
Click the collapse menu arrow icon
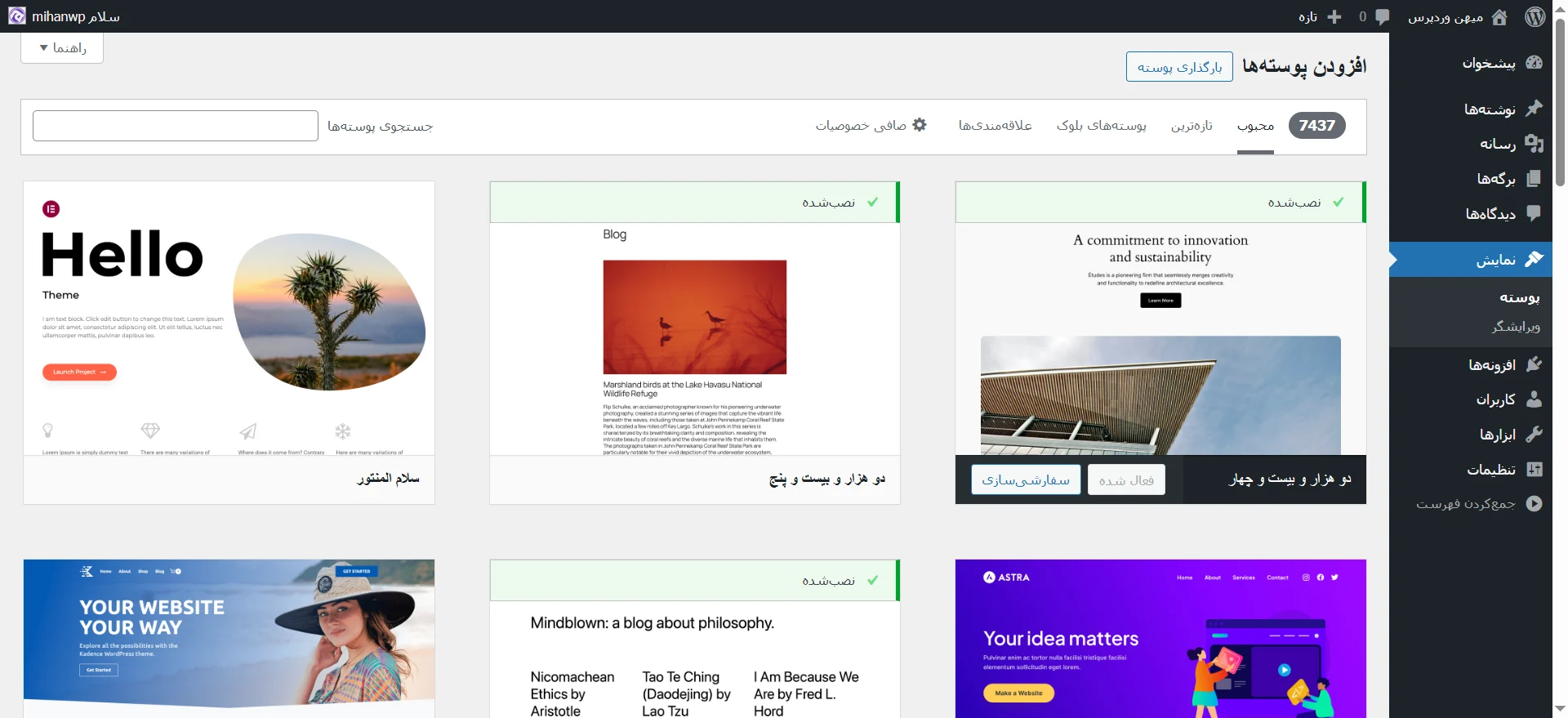pos(1534,504)
